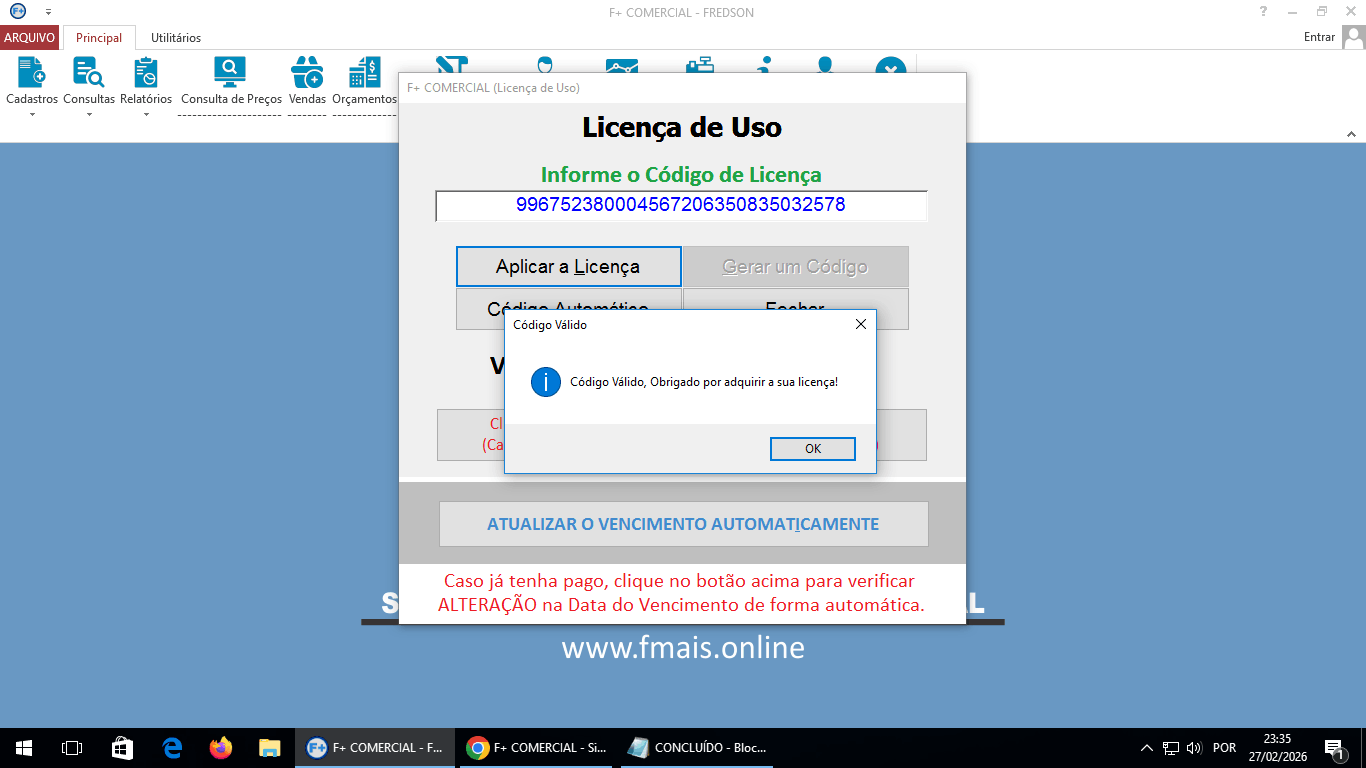Select the Orçamentos calculator icon
This screenshot has height=768, width=1366.
pyautogui.click(x=363, y=72)
